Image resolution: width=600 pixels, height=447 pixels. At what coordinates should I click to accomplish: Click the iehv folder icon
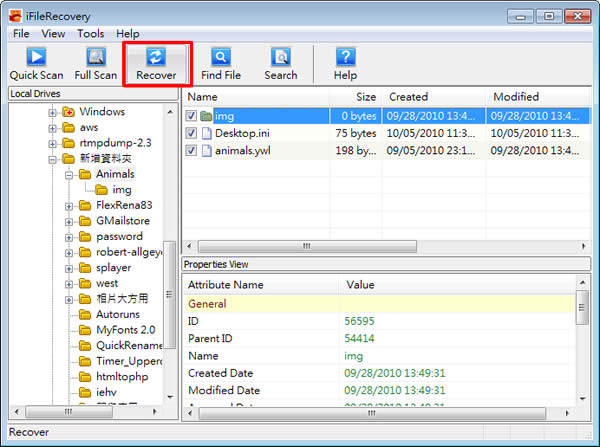[x=85, y=392]
